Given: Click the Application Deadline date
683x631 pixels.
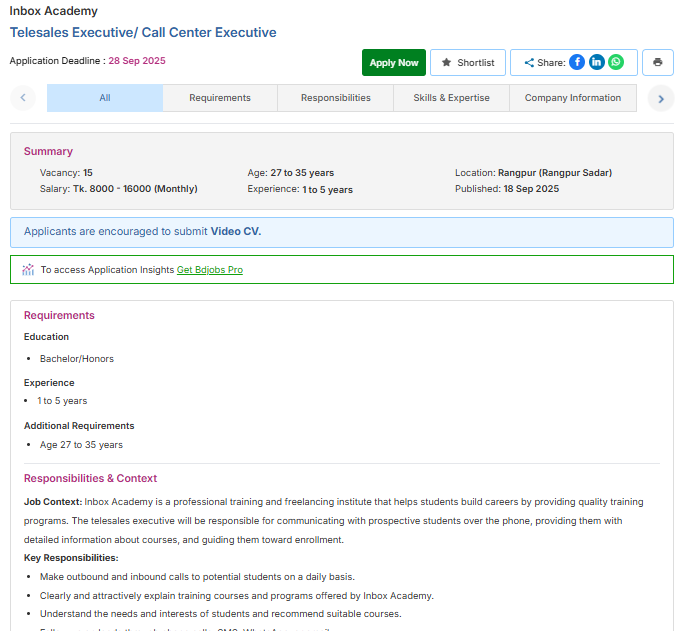Looking at the screenshot, I should click(137, 61).
